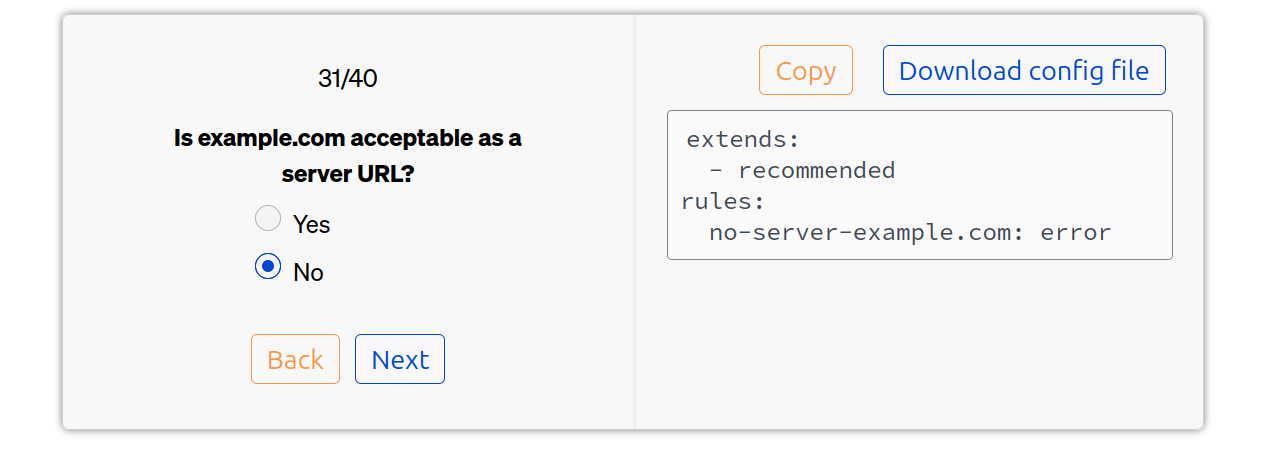Advance with the Next button
1274x465 pixels.
tap(400, 359)
